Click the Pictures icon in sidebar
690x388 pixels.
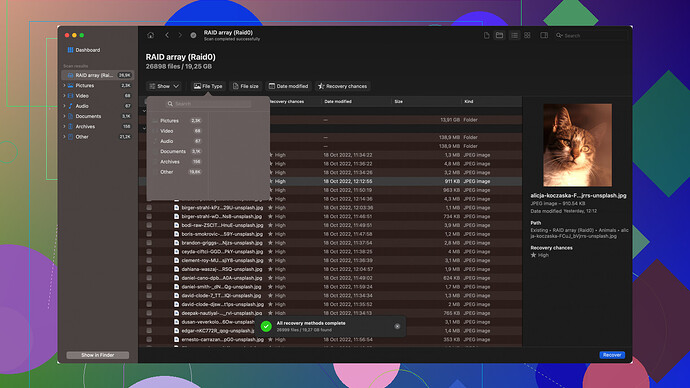point(70,85)
